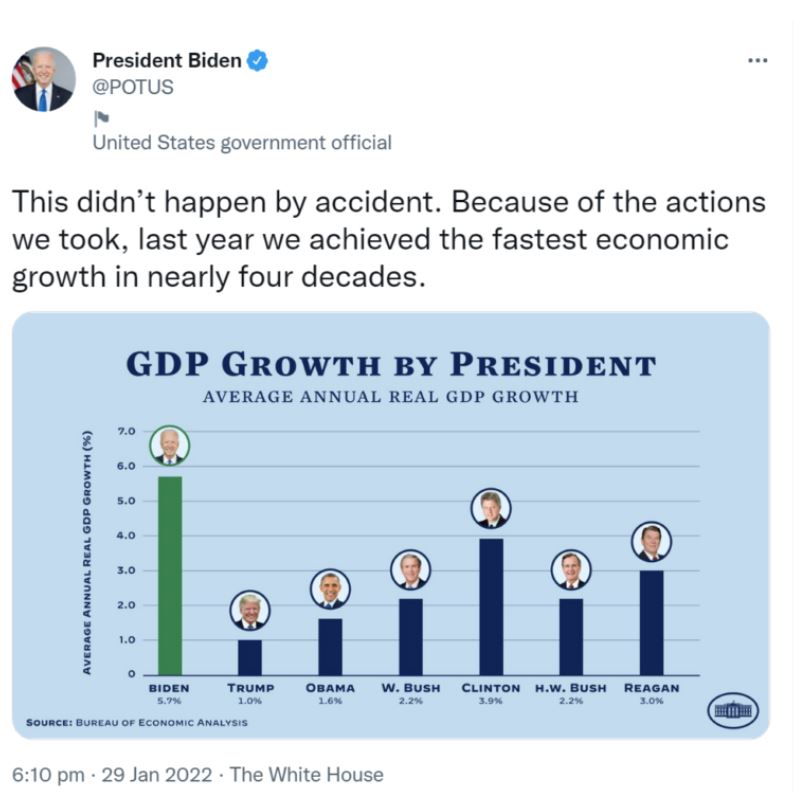The image size is (805, 792).
Task: Open the President Biden display name
Action: point(167,61)
